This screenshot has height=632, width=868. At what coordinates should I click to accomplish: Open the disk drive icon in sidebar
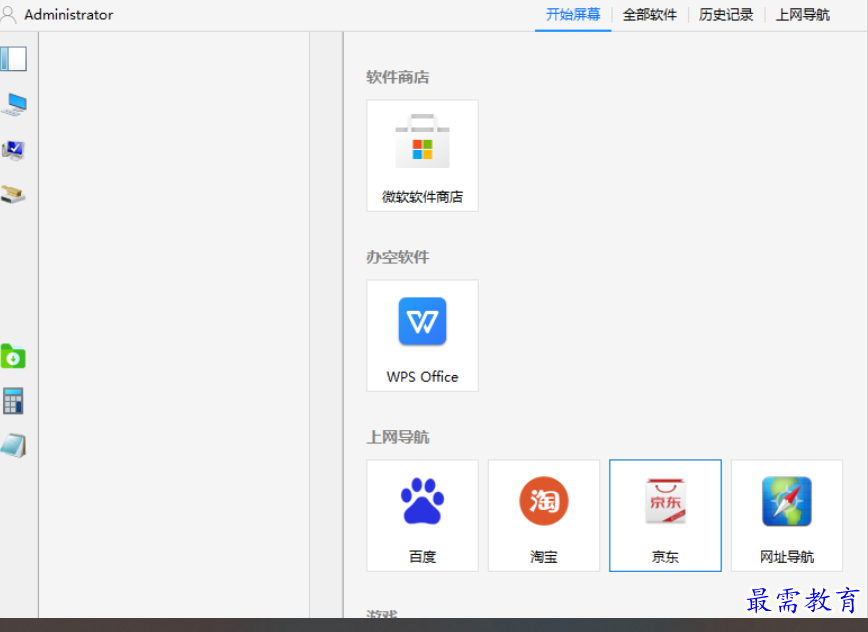13,194
